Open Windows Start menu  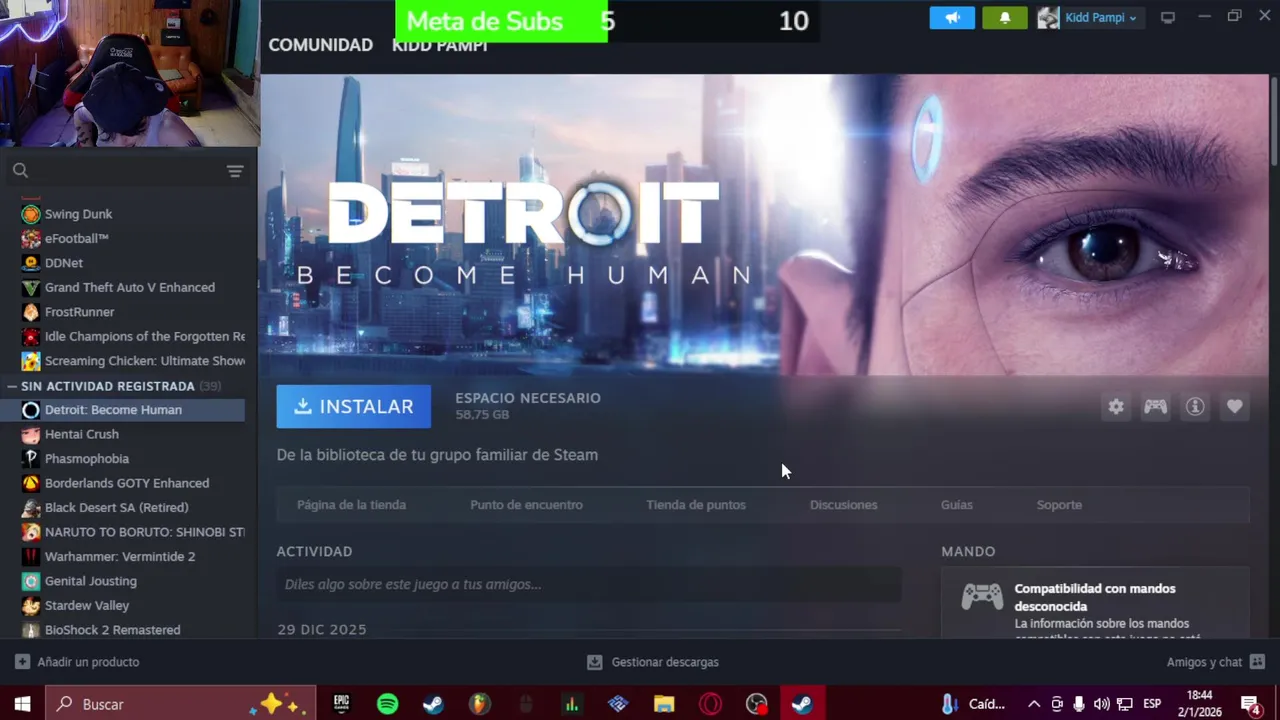(x=22, y=704)
